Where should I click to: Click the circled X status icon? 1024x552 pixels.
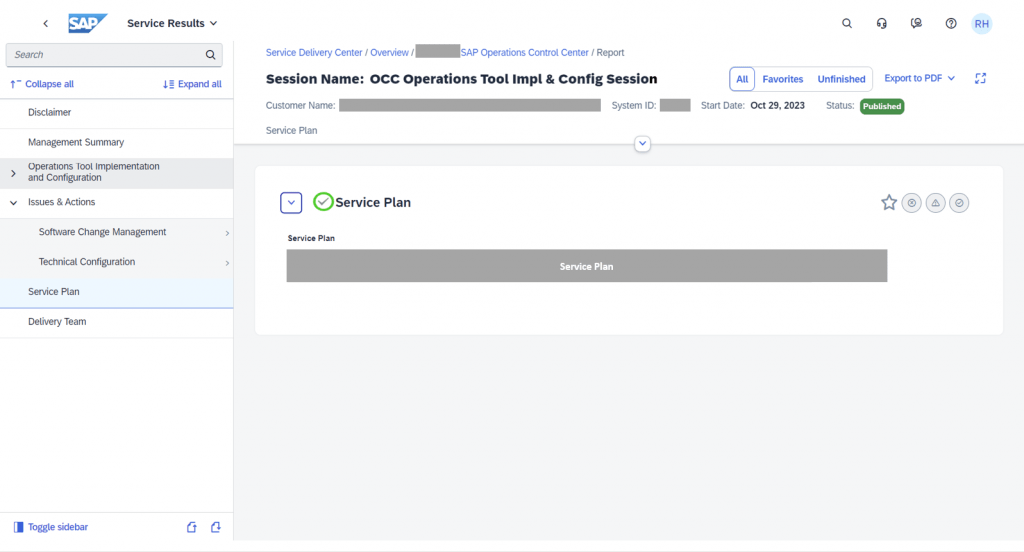point(912,203)
